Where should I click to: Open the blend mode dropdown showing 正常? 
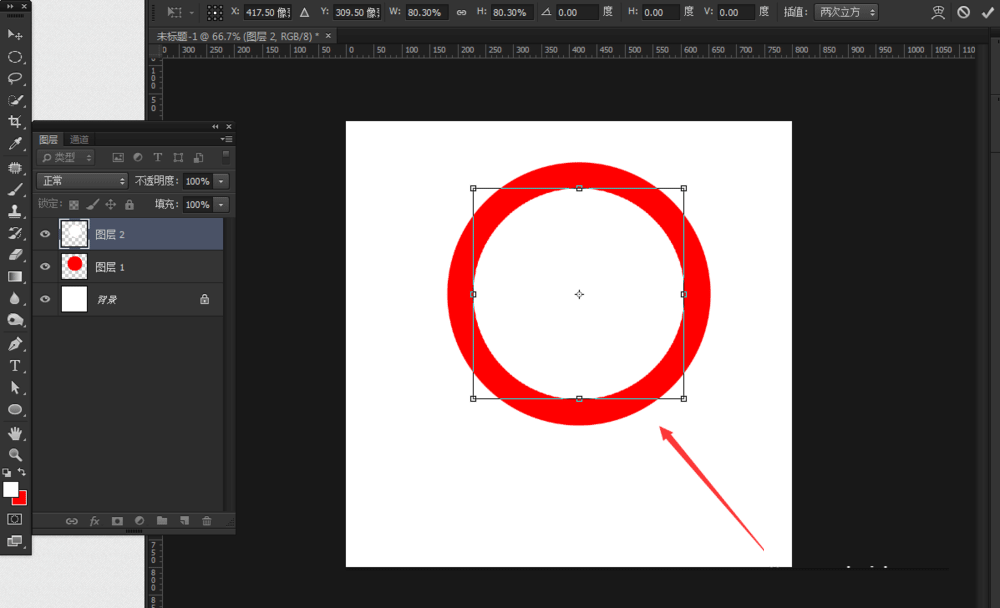click(82, 181)
